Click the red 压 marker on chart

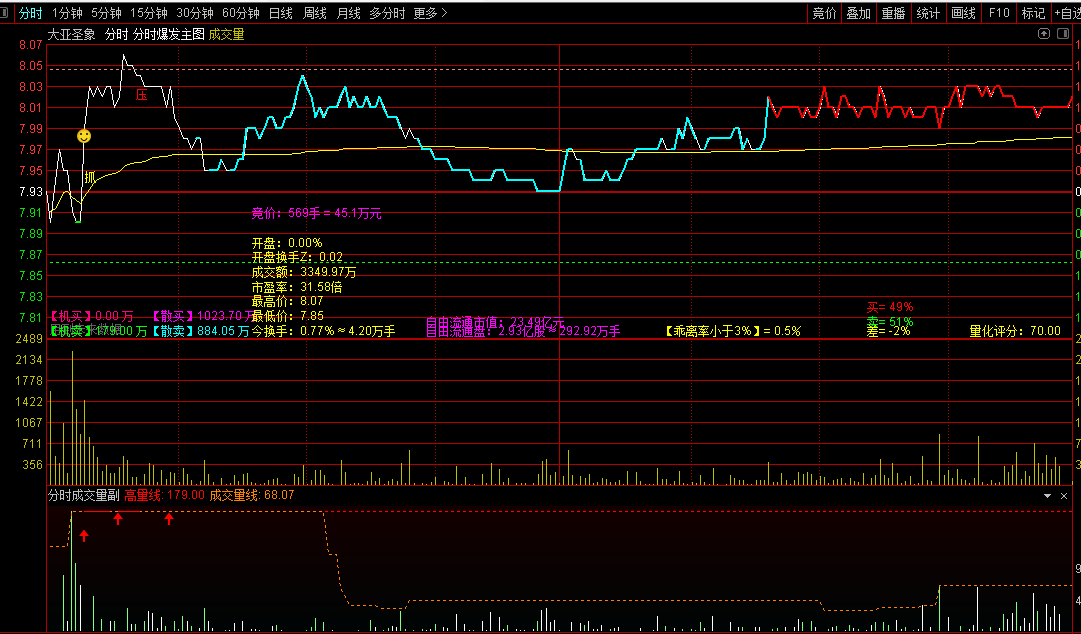coord(141,95)
